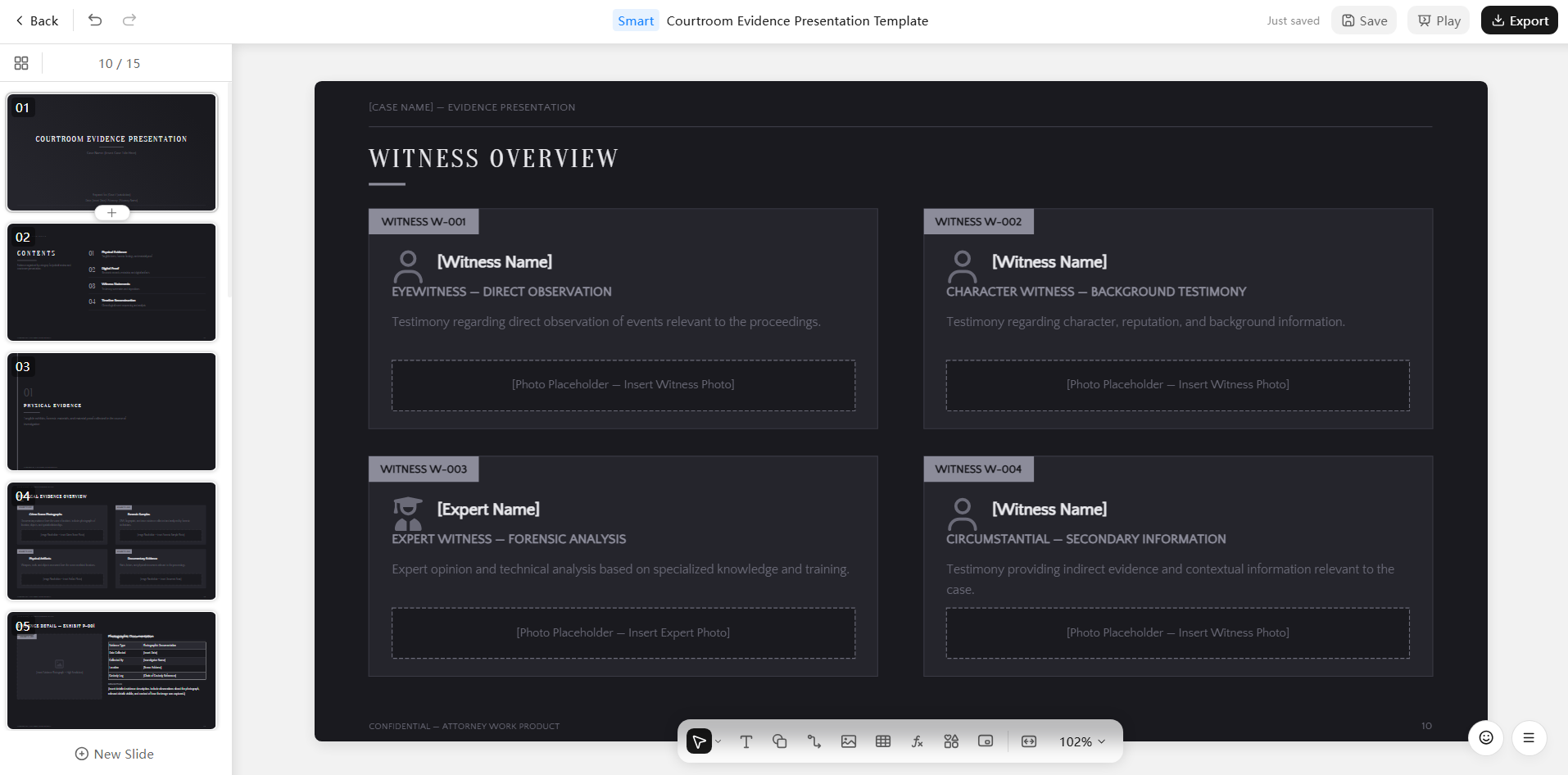
Task: Click the W-001 witness photo placeholder
Action: pos(623,385)
